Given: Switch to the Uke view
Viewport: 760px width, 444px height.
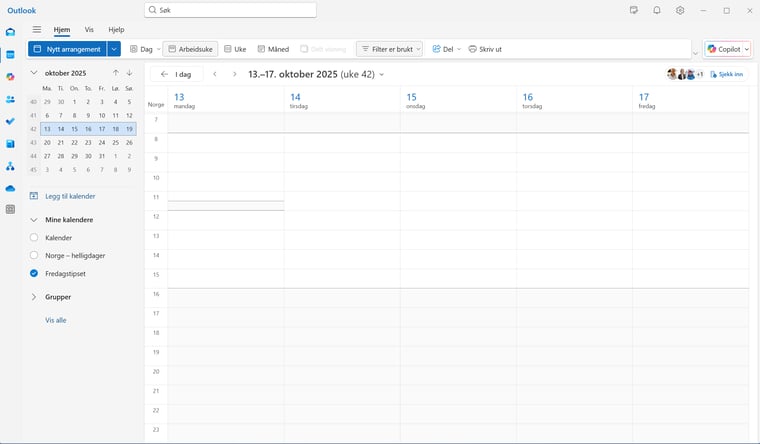Looking at the screenshot, I should [235, 49].
